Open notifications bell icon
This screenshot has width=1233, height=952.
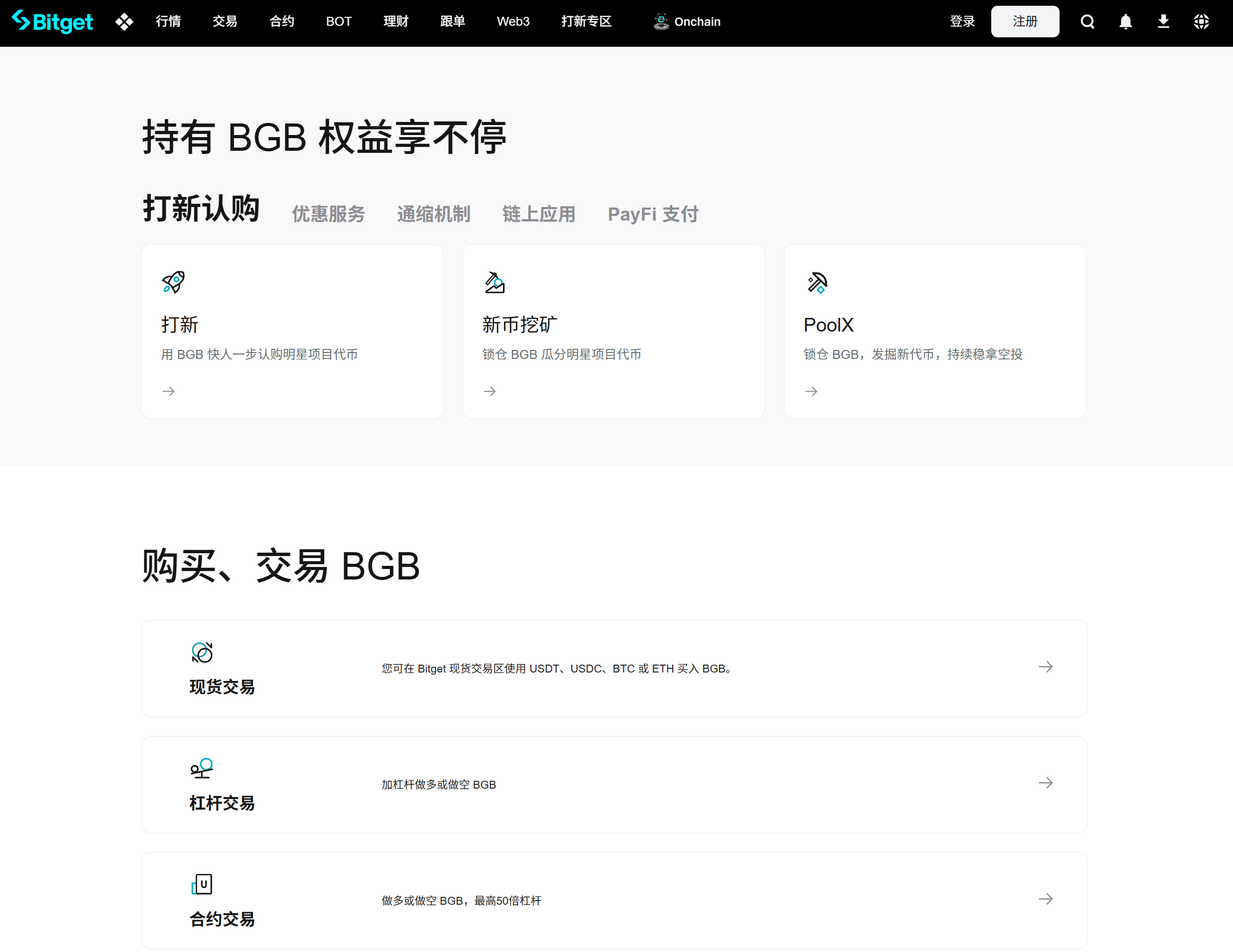tap(1125, 22)
